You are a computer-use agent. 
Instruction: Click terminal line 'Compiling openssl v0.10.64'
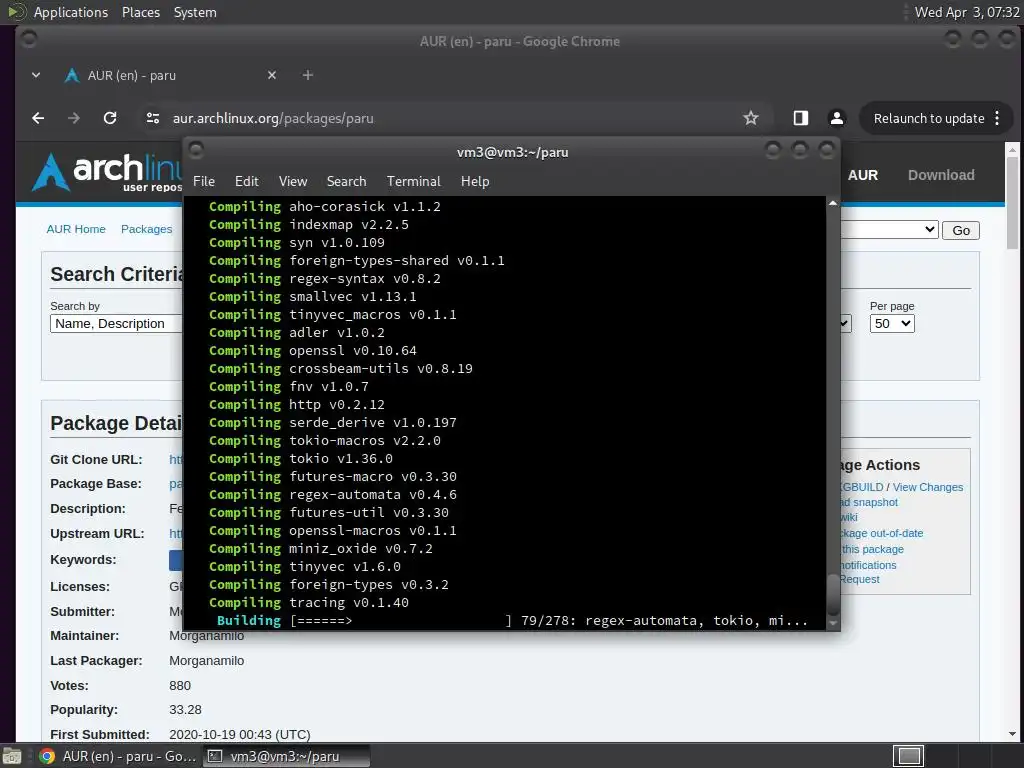pyautogui.click(x=312, y=351)
